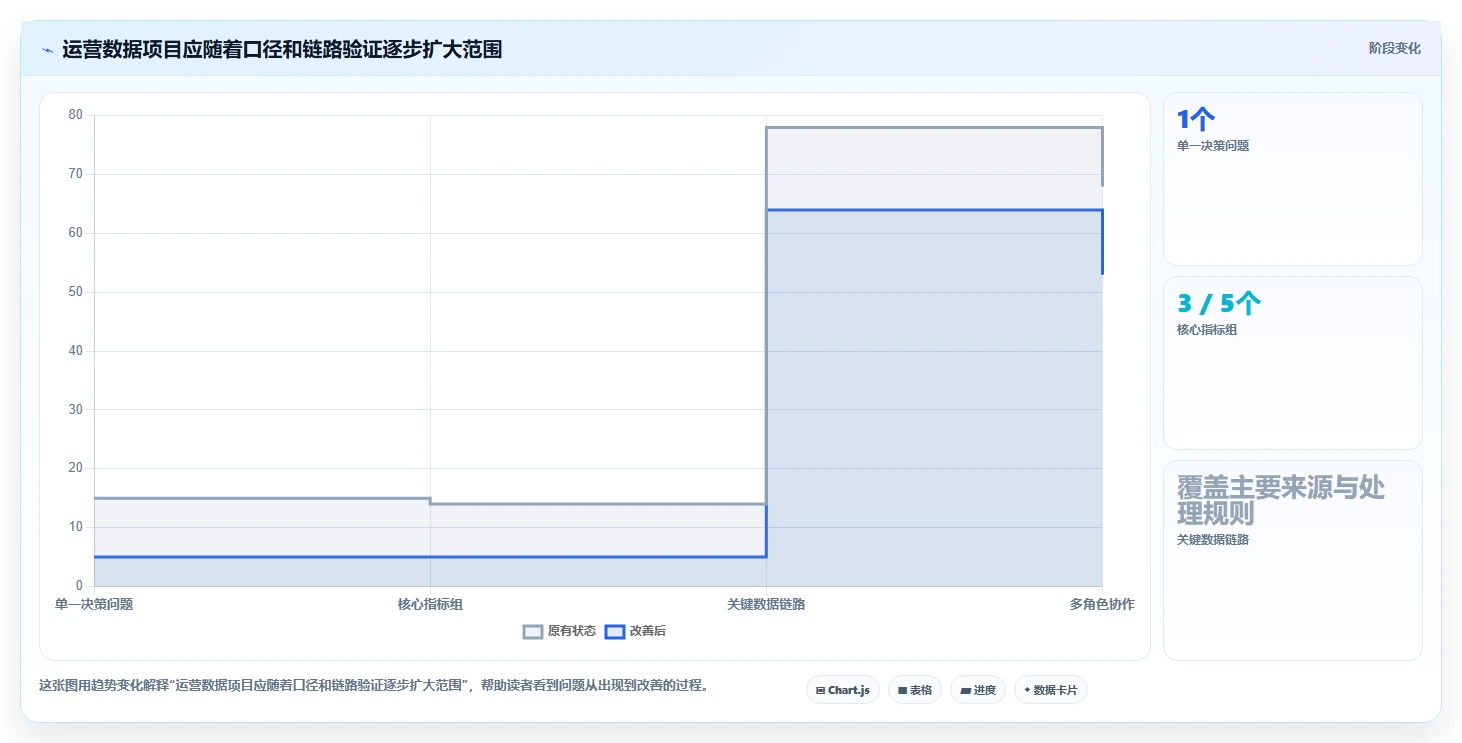
Task: Click the 关键数据链路 card subtitle text
Action: click(1213, 540)
